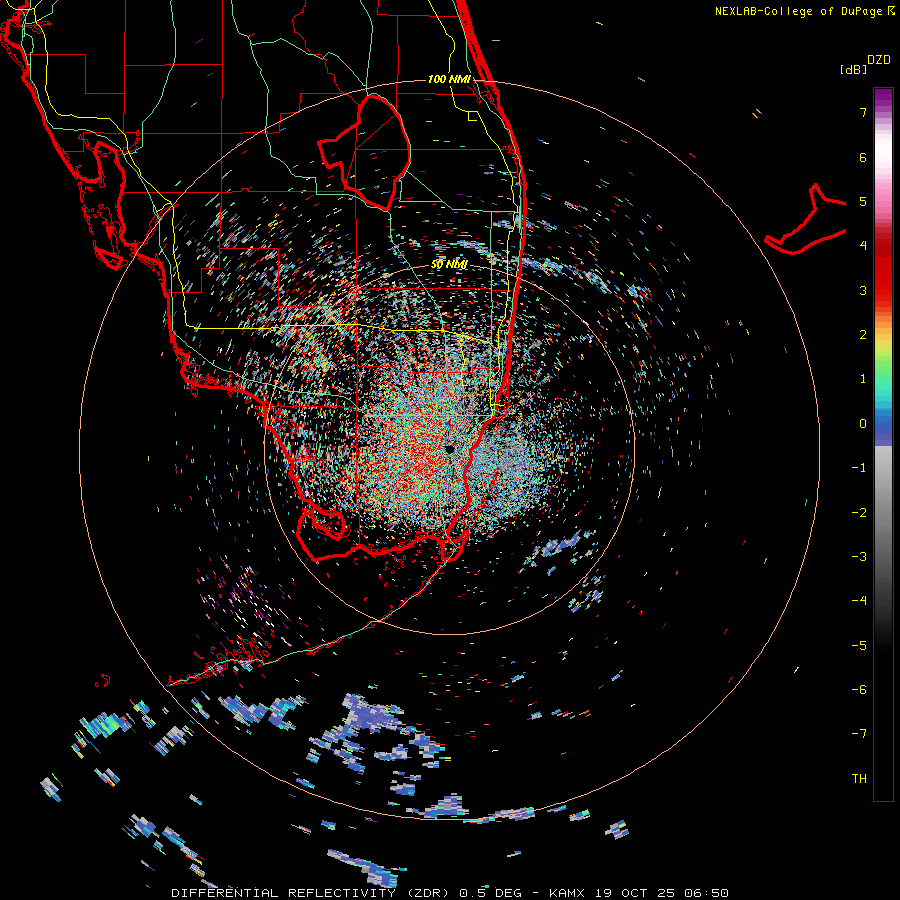Click the 100 NMI range ring label
The width and height of the screenshot is (900, 900).
449,79
